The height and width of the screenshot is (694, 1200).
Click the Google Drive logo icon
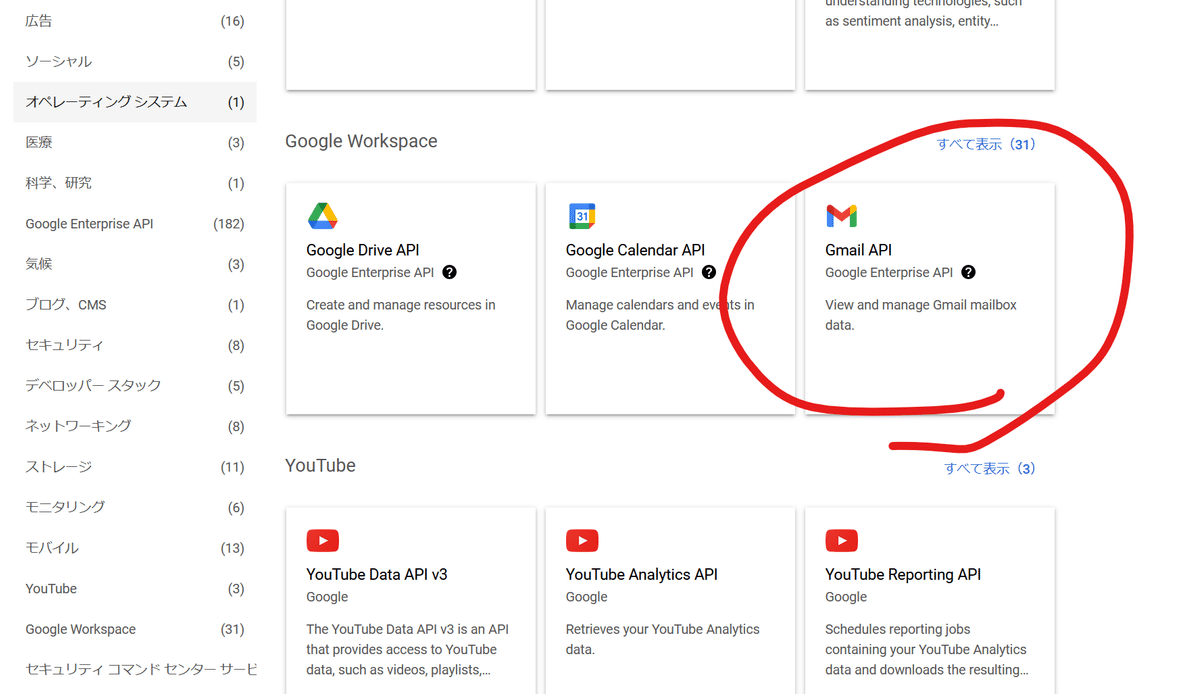point(322,216)
